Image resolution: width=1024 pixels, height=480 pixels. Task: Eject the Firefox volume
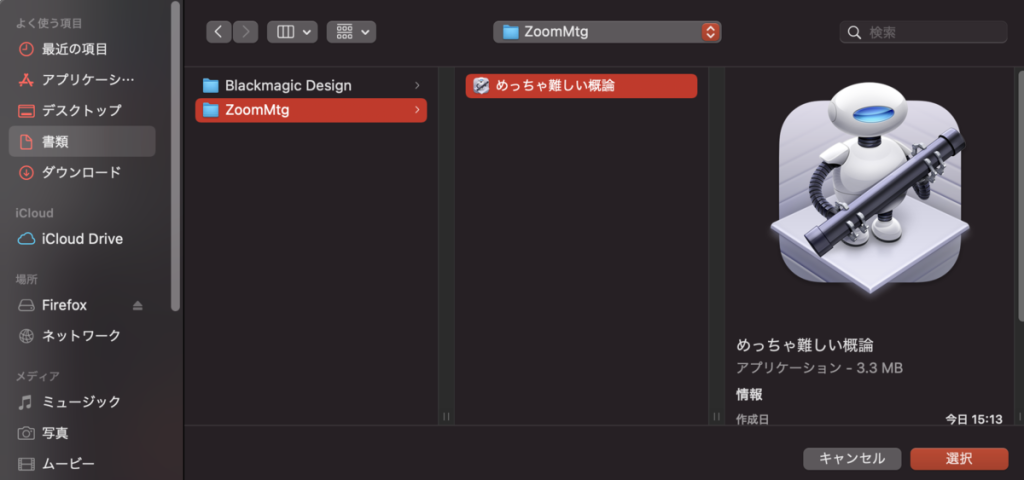point(138,305)
